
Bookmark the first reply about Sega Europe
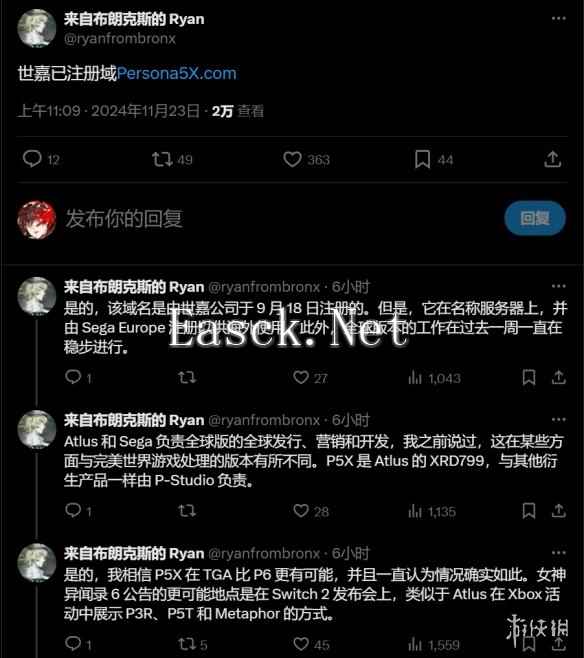pyautogui.click(x=529, y=377)
